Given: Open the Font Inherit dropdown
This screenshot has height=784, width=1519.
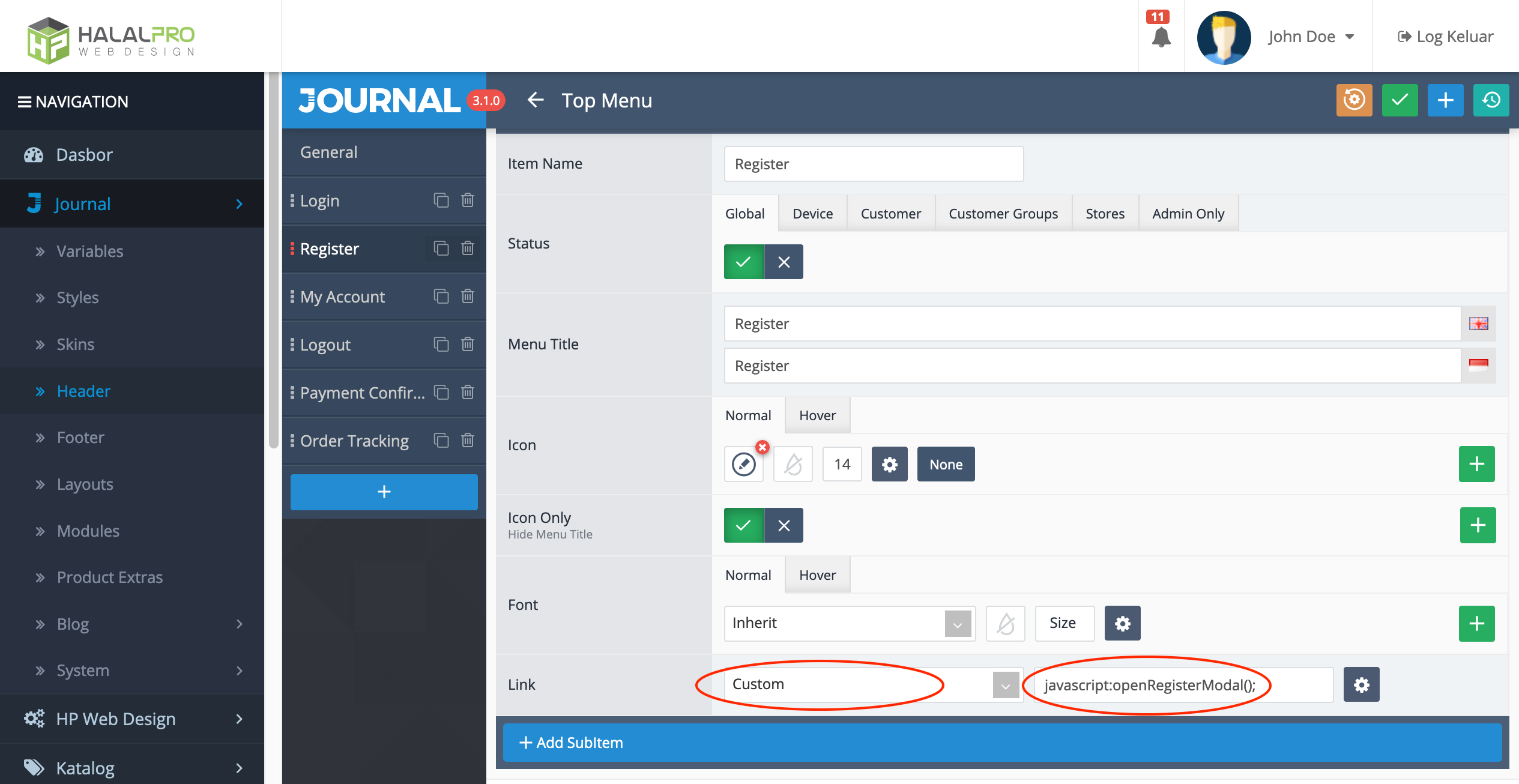Looking at the screenshot, I should click(x=849, y=623).
